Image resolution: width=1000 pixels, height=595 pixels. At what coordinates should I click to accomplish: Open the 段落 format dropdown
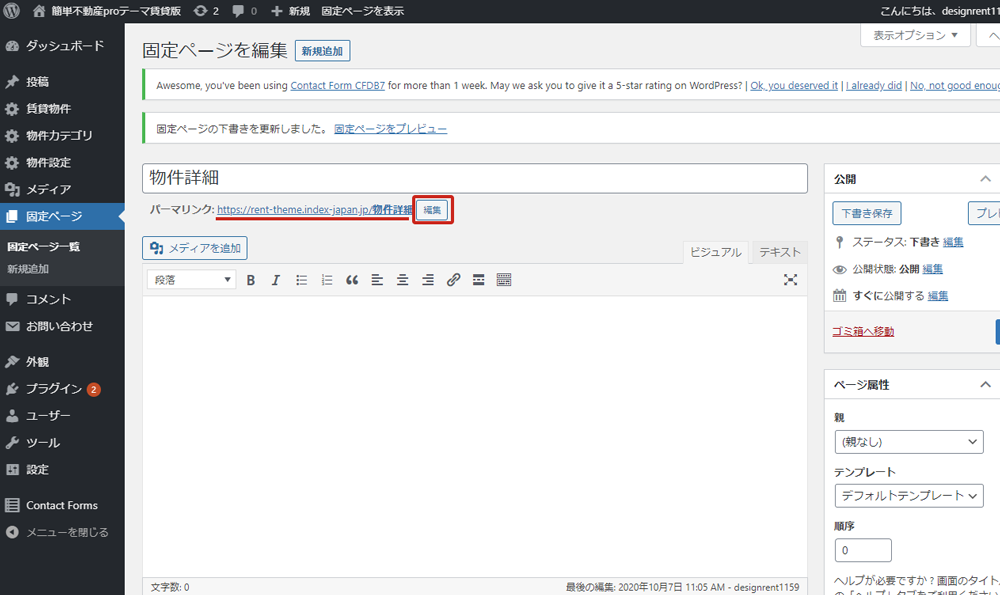191,280
